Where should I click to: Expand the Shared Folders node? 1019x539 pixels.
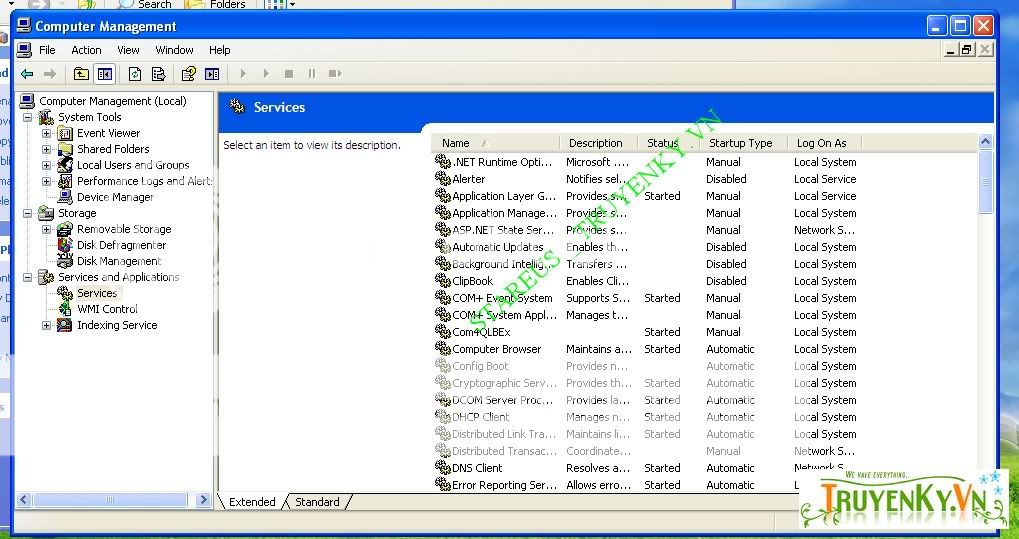[46, 149]
